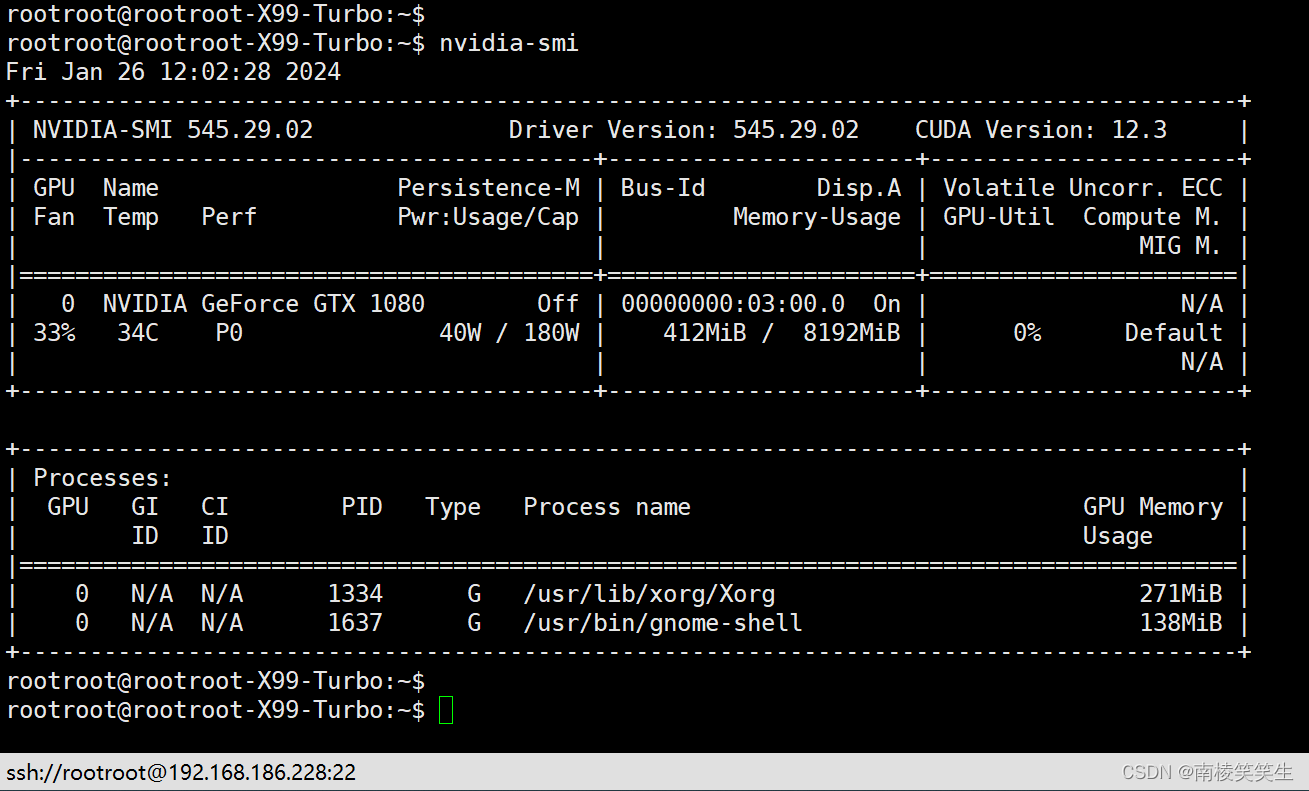The width and height of the screenshot is (1309, 791).
Task: Click the 271MiB memory usage value
Action: [1180, 594]
